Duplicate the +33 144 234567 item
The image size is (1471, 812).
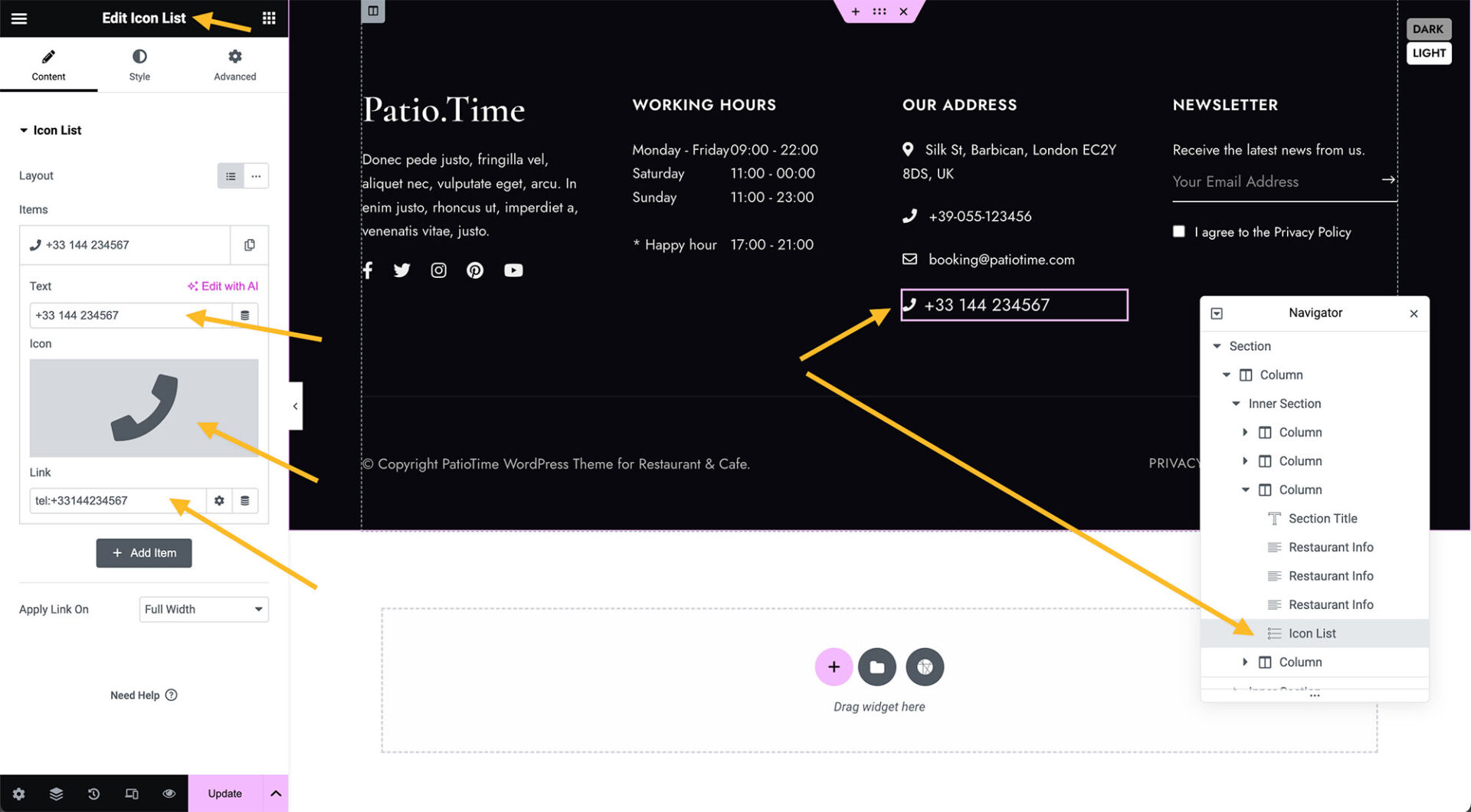pos(248,244)
